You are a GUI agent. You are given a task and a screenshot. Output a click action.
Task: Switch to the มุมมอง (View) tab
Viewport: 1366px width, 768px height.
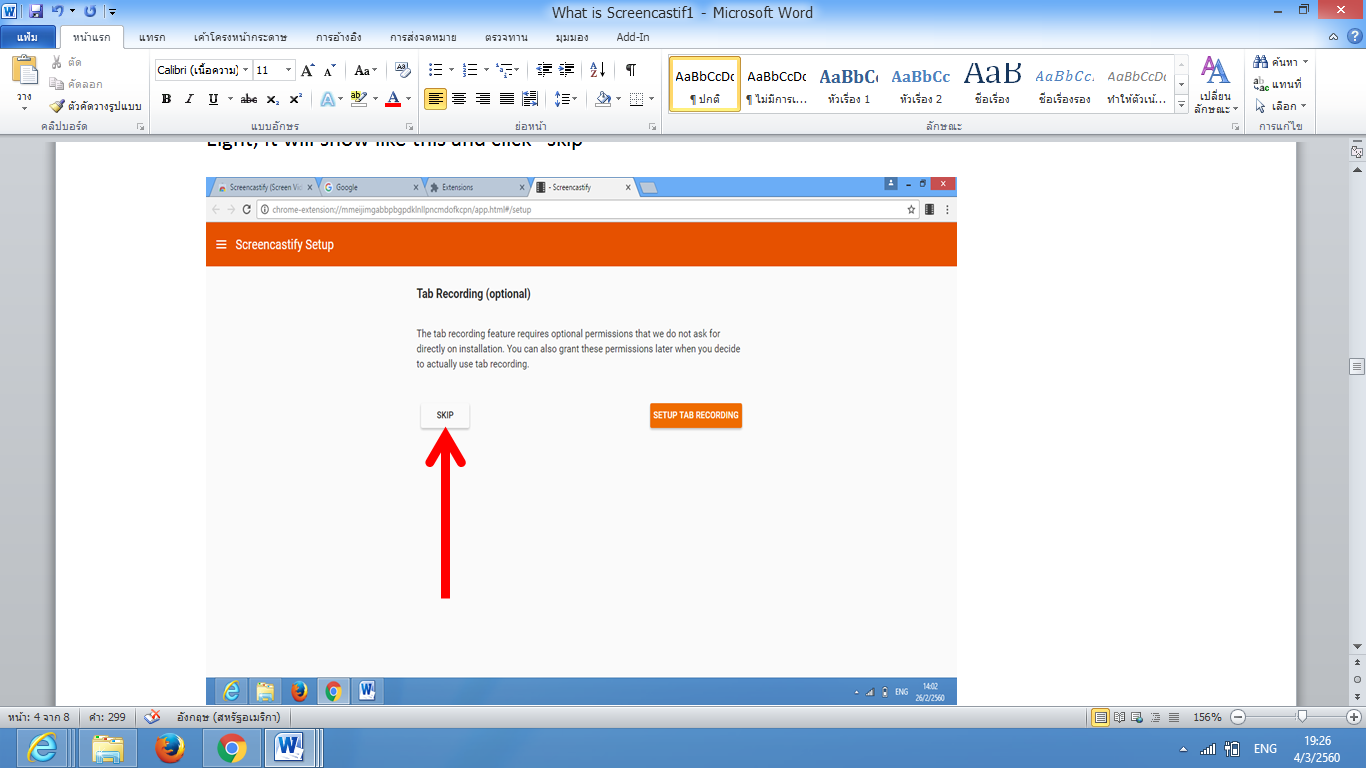[572, 37]
